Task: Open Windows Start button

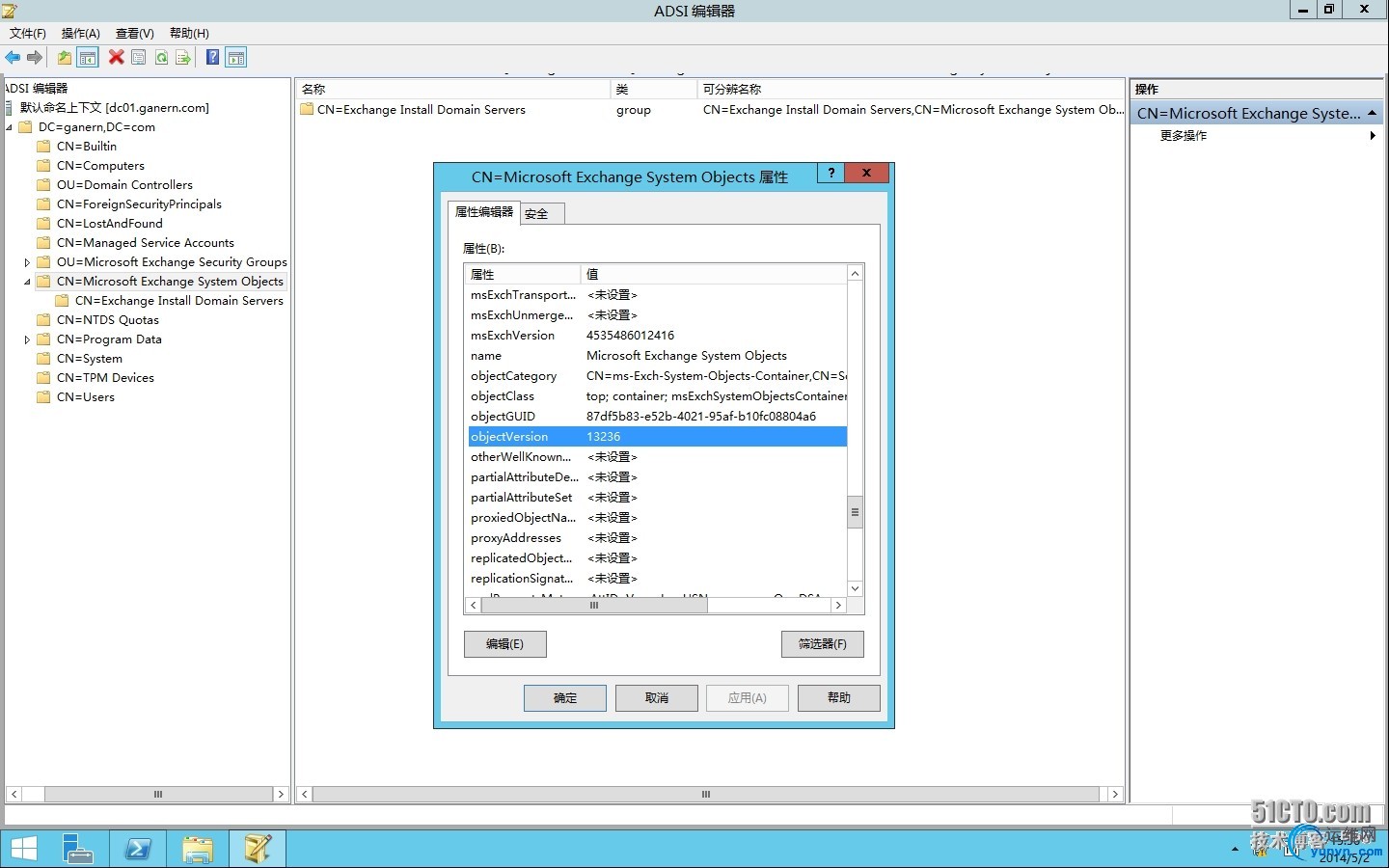Action: pos(23,849)
